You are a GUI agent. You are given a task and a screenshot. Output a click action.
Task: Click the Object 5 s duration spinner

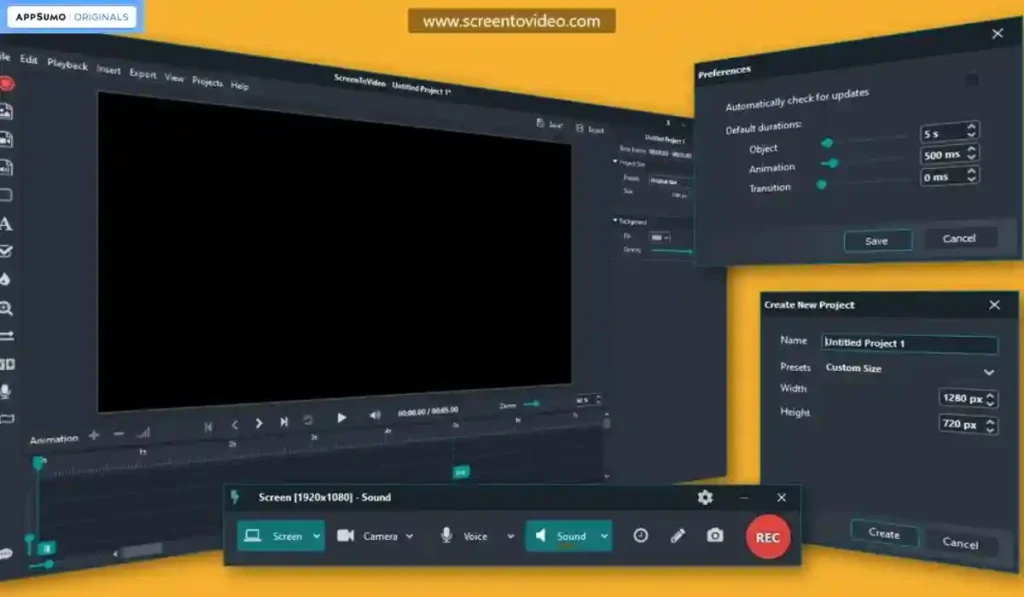950,132
